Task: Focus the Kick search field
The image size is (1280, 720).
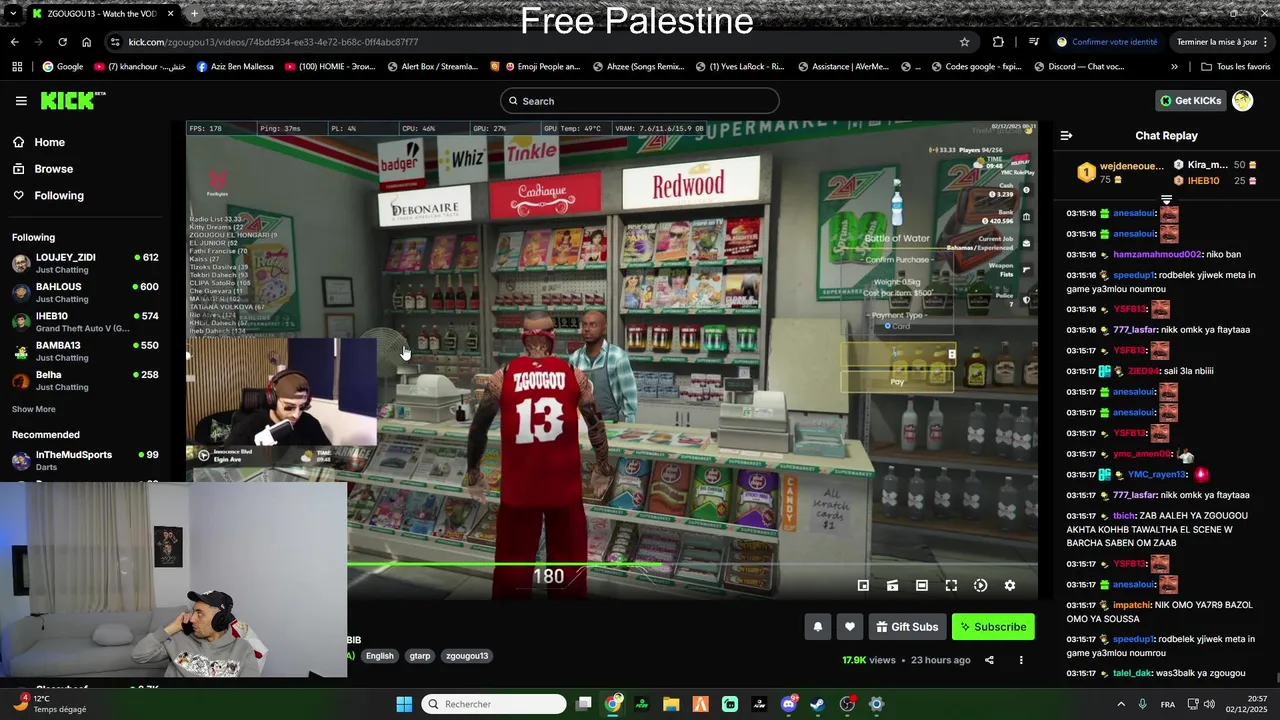Action: (x=640, y=101)
